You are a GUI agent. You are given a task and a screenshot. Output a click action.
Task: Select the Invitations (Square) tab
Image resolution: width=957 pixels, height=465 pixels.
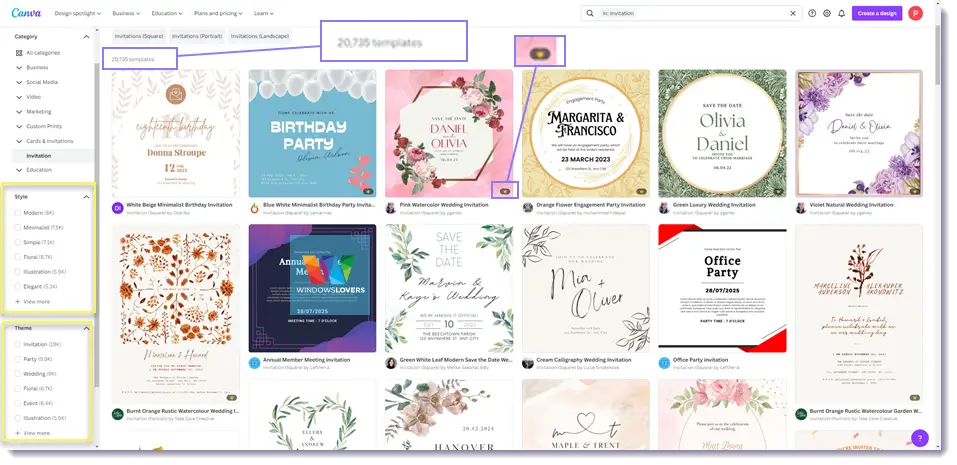point(139,36)
